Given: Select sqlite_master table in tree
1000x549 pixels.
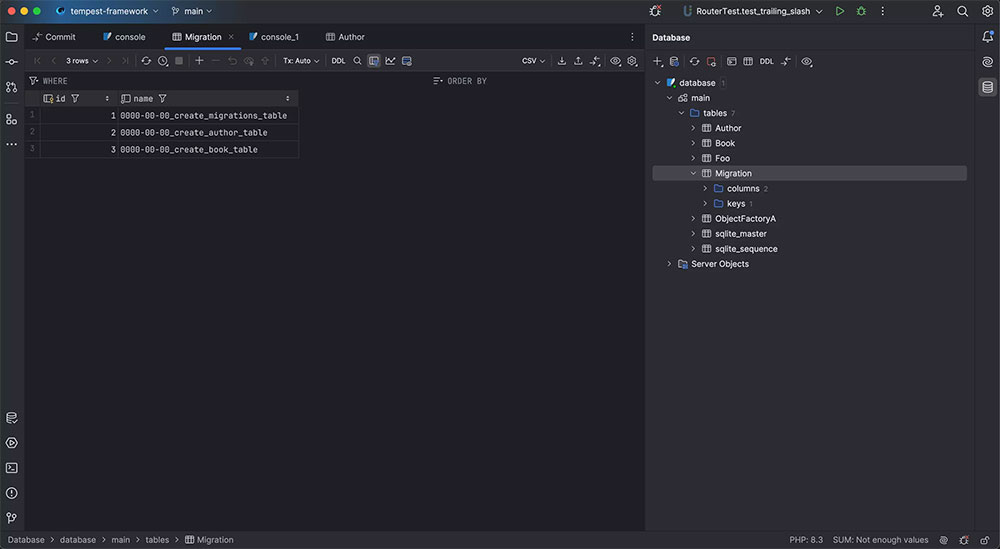Looking at the screenshot, I should point(740,234).
